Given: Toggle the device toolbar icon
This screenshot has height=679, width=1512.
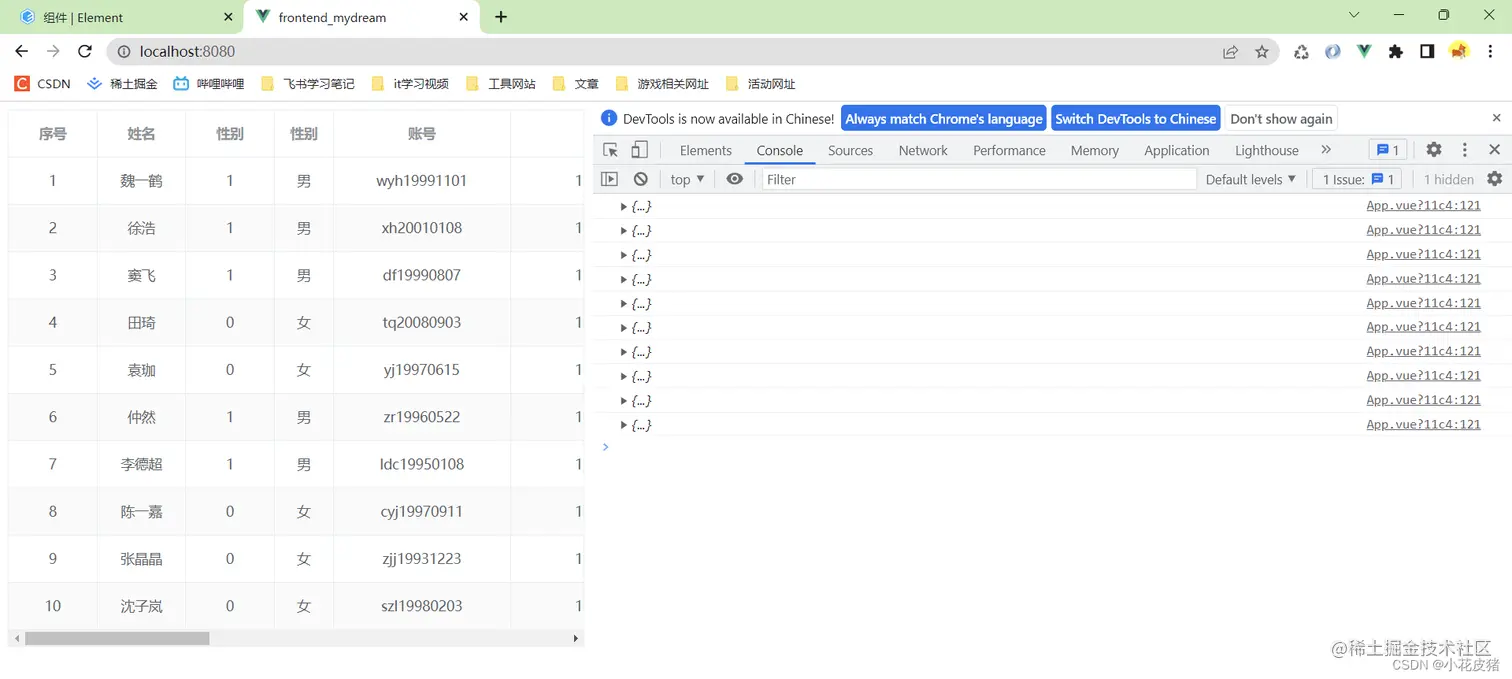Looking at the screenshot, I should 640,150.
